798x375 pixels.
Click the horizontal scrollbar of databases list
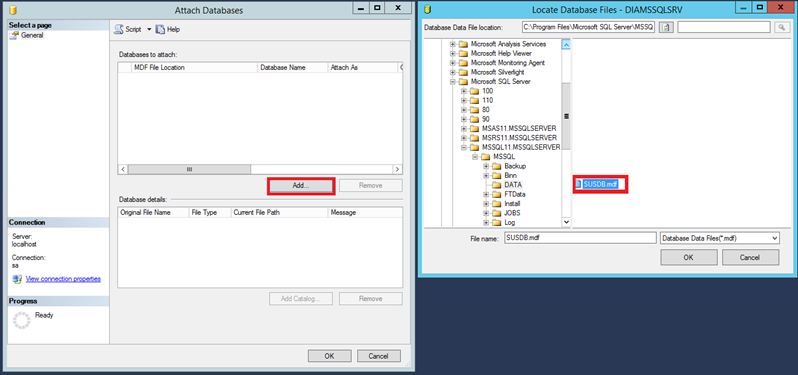coord(260,169)
